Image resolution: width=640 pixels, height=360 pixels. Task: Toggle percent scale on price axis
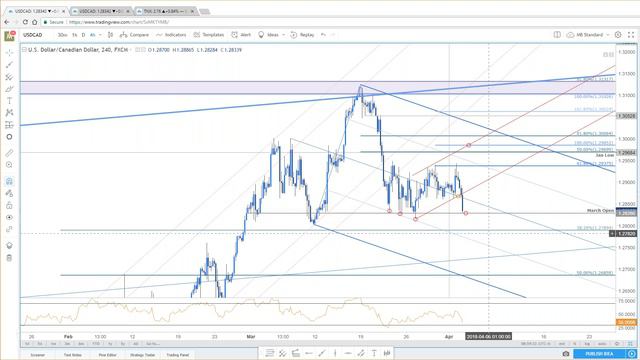tap(574, 344)
